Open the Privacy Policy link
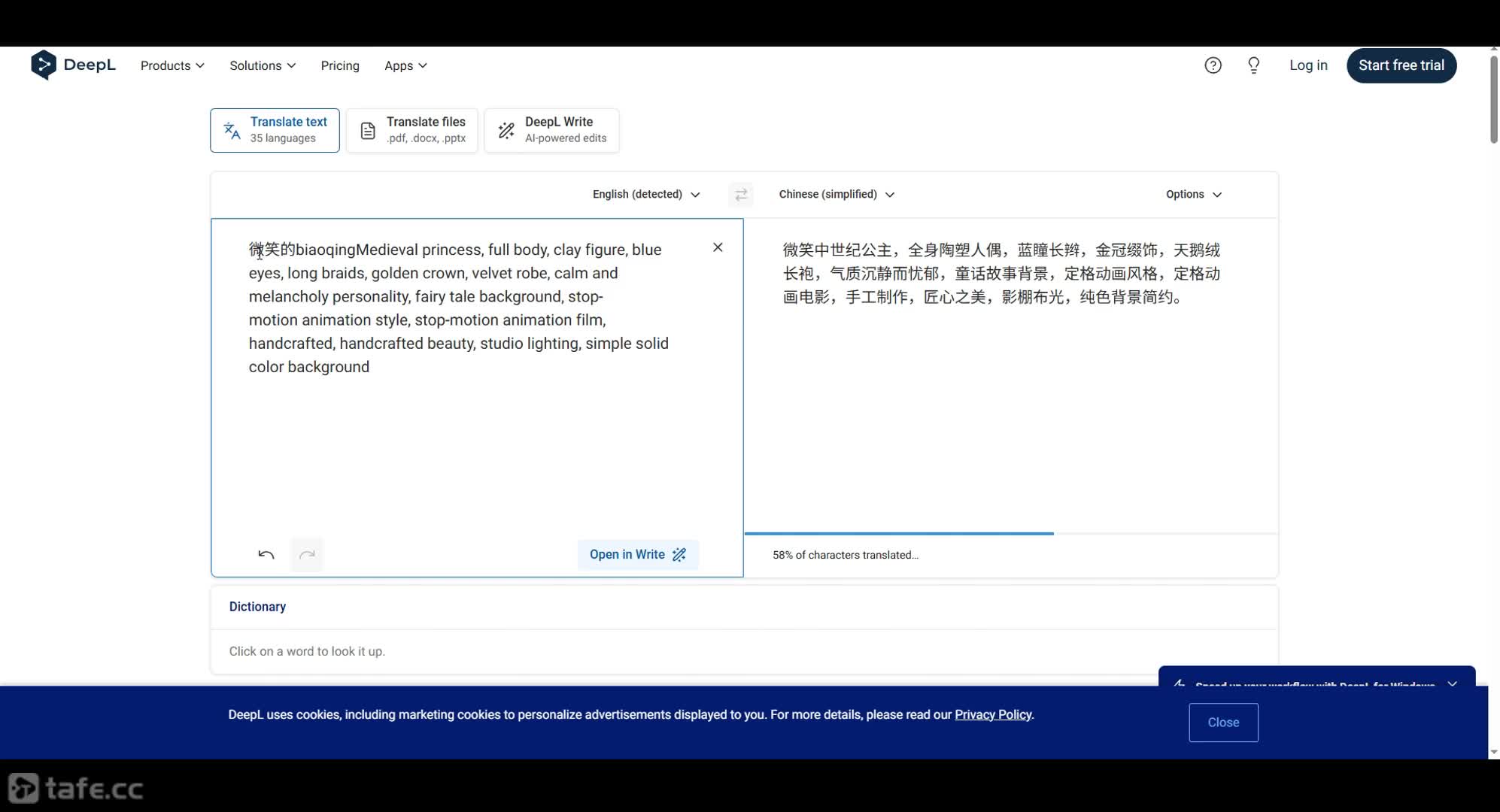The width and height of the screenshot is (1500, 812). pos(992,714)
